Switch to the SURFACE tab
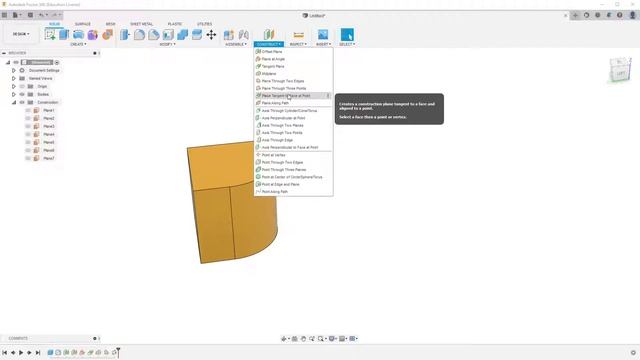 click(82, 24)
